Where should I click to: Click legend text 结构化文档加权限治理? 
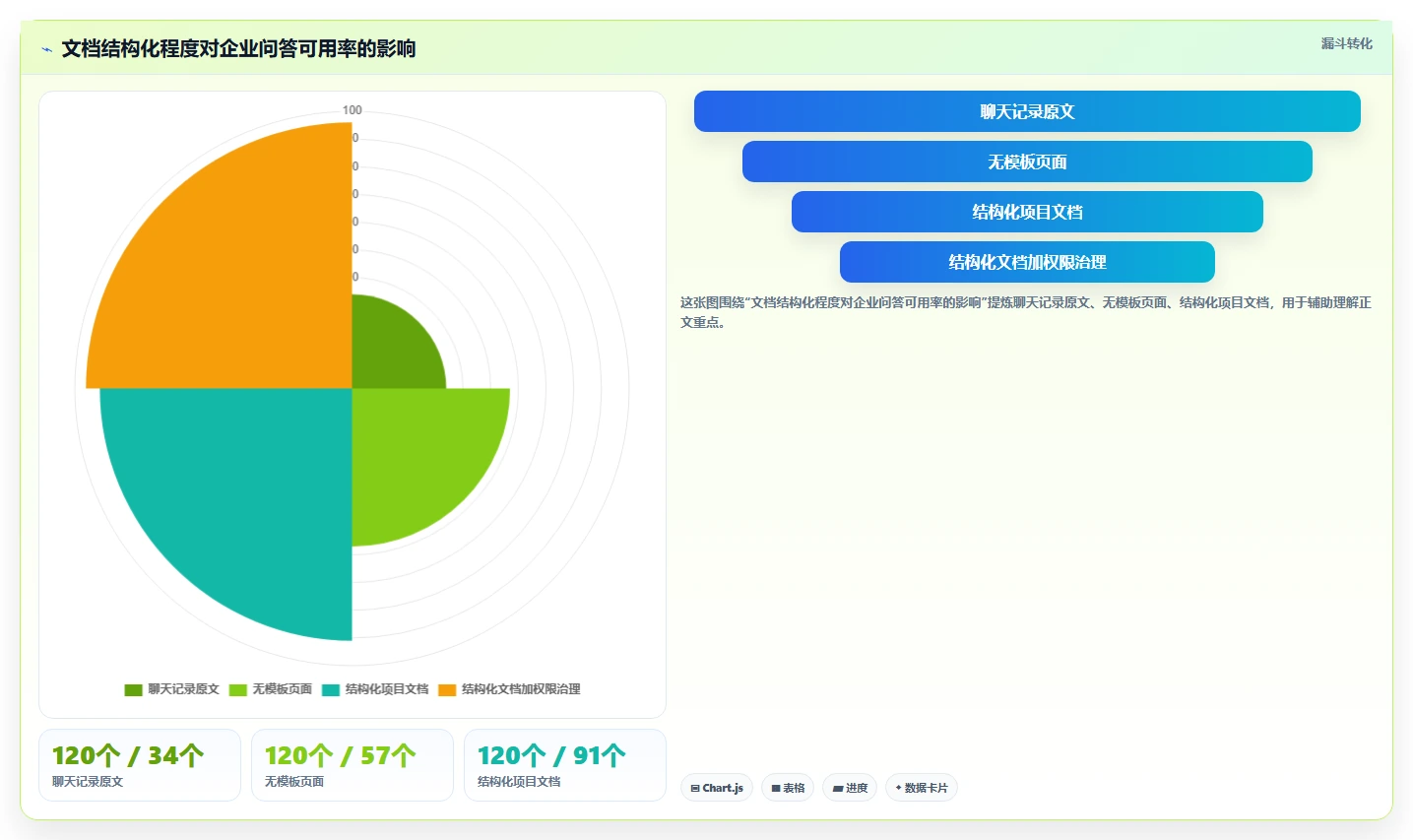coord(521,689)
